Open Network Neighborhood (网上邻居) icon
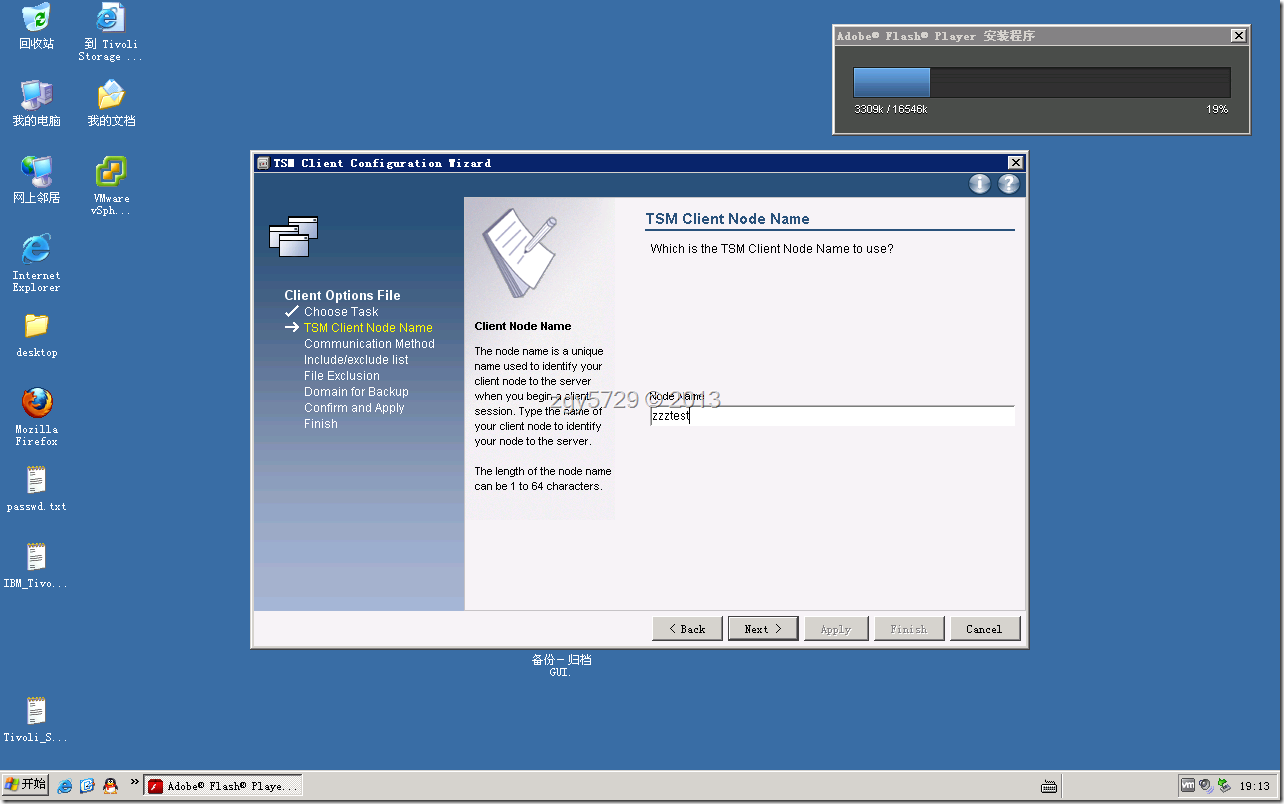The height and width of the screenshot is (804, 1284). pos(36,180)
